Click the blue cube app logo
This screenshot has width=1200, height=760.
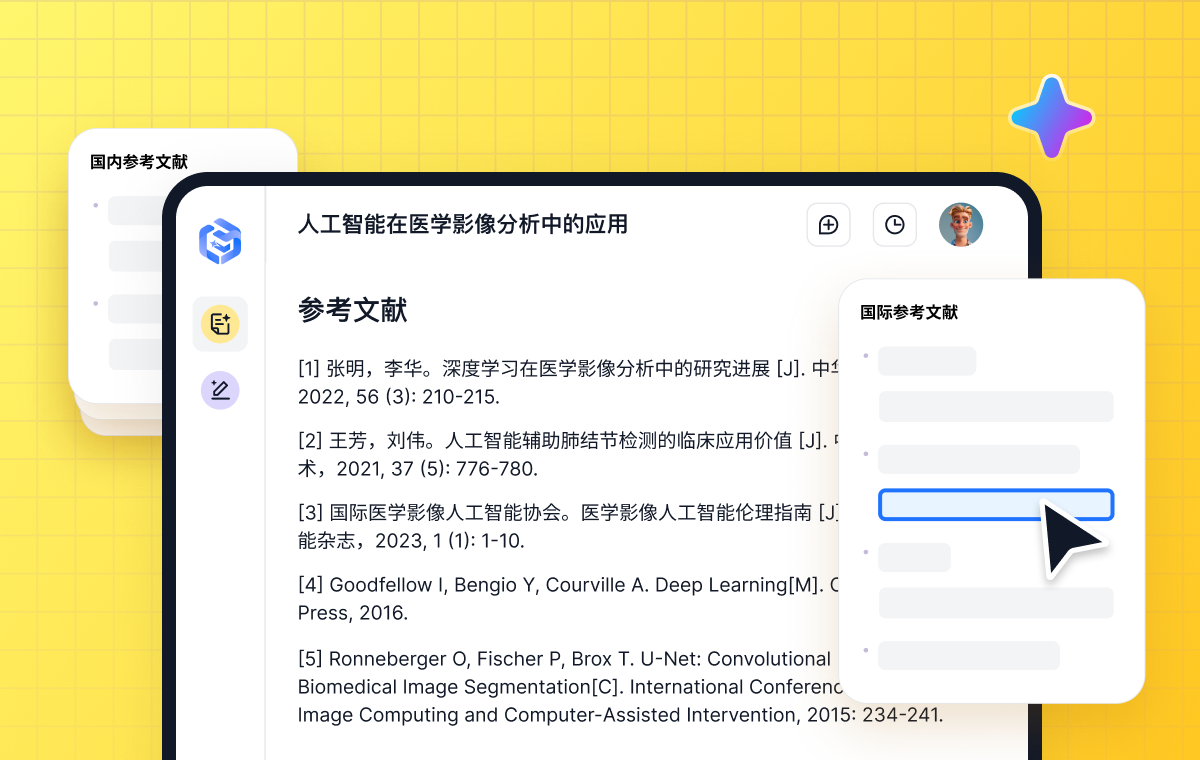(x=220, y=241)
